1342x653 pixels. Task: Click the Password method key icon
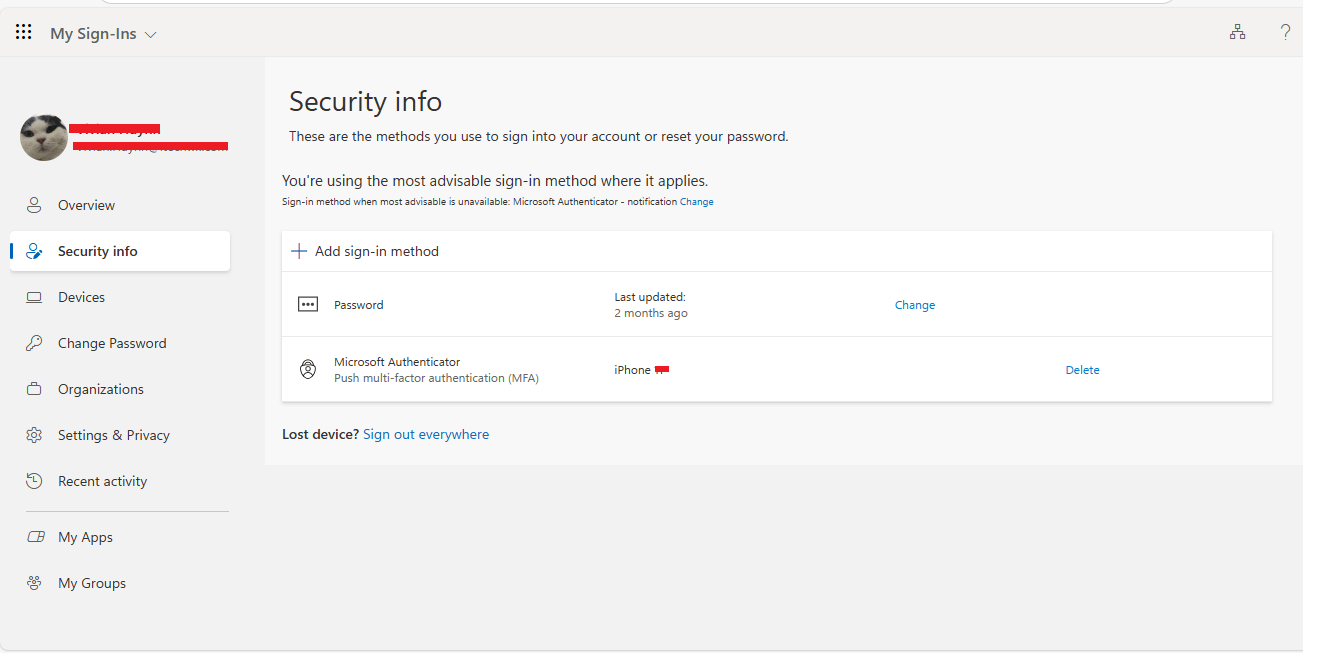click(307, 304)
